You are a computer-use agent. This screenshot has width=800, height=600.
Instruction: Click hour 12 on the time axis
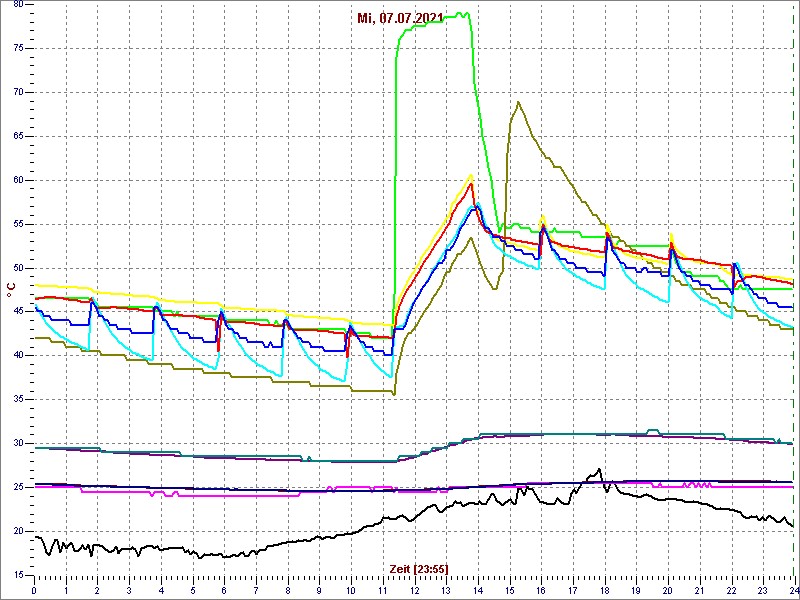pyautogui.click(x=414, y=590)
